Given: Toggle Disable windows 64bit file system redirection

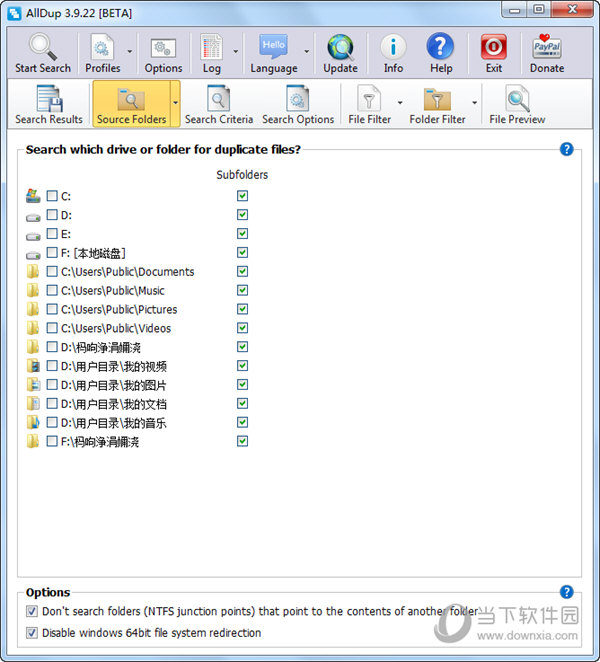Looking at the screenshot, I should click(x=32, y=632).
